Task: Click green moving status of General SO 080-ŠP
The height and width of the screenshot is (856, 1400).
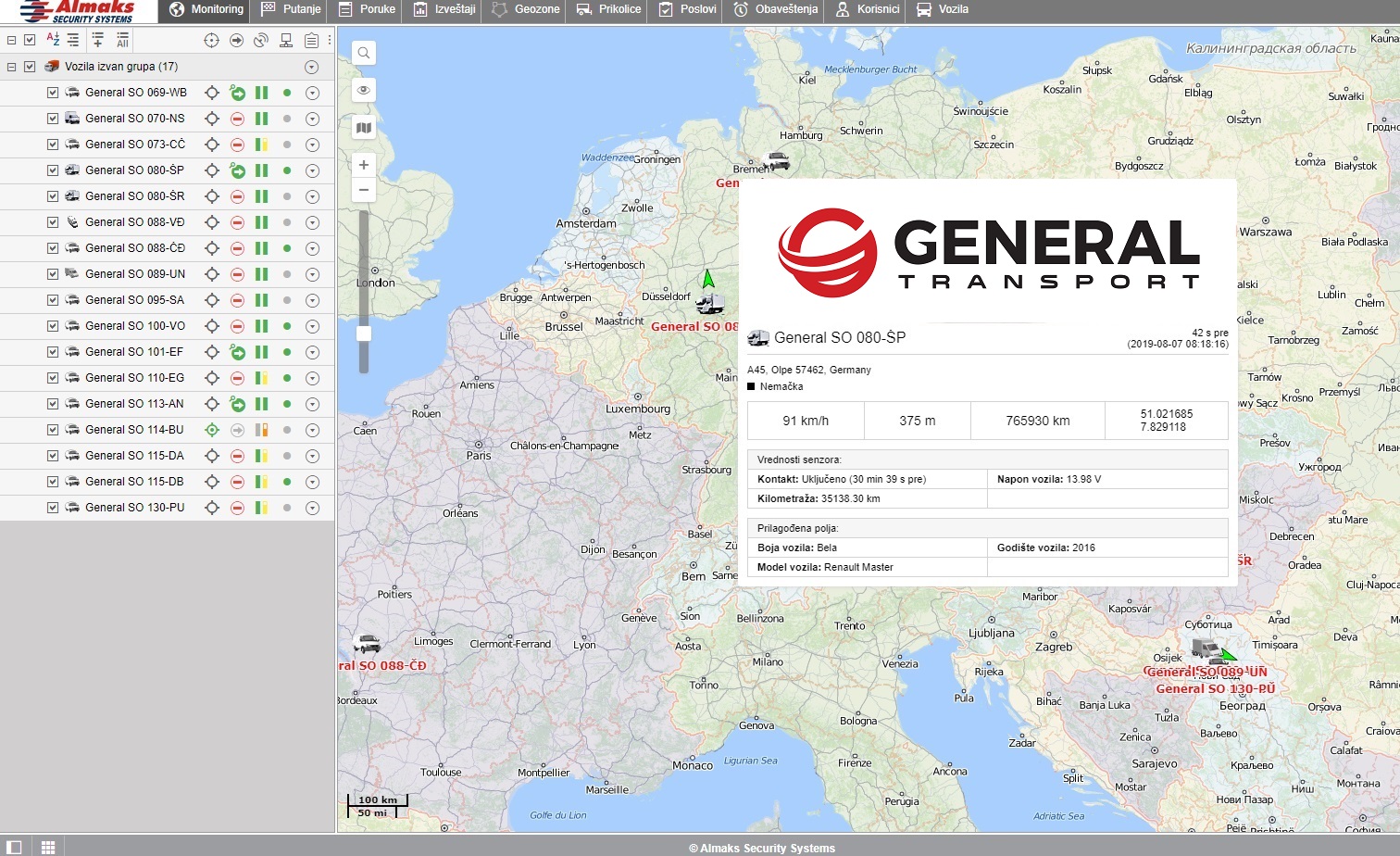Action: [x=238, y=170]
